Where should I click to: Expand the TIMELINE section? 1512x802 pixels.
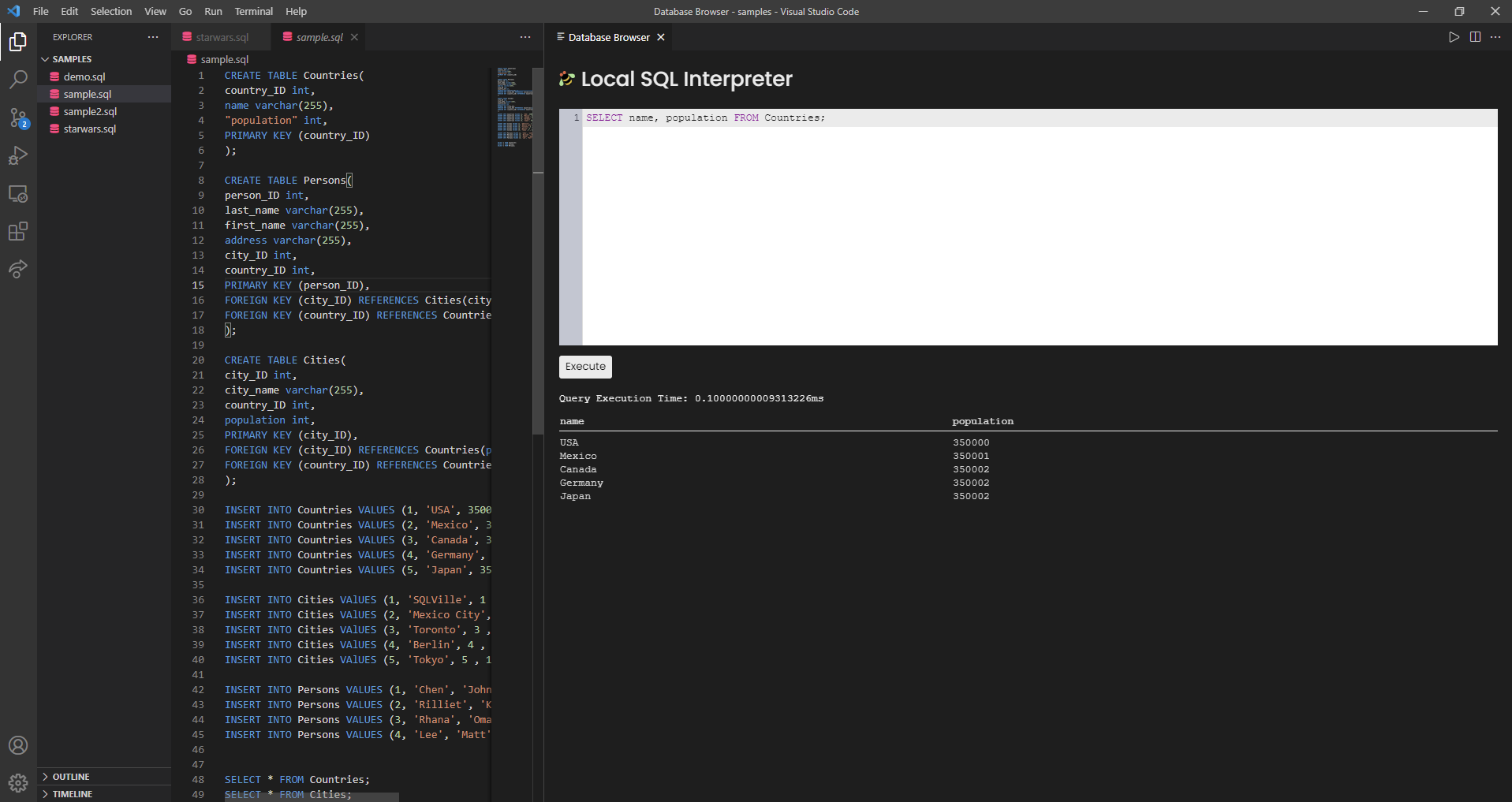click(x=72, y=794)
